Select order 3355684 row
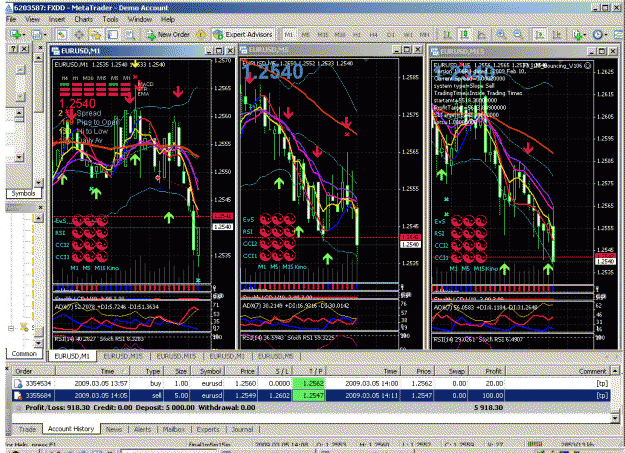This screenshot has width=625, height=453. [x=311, y=396]
